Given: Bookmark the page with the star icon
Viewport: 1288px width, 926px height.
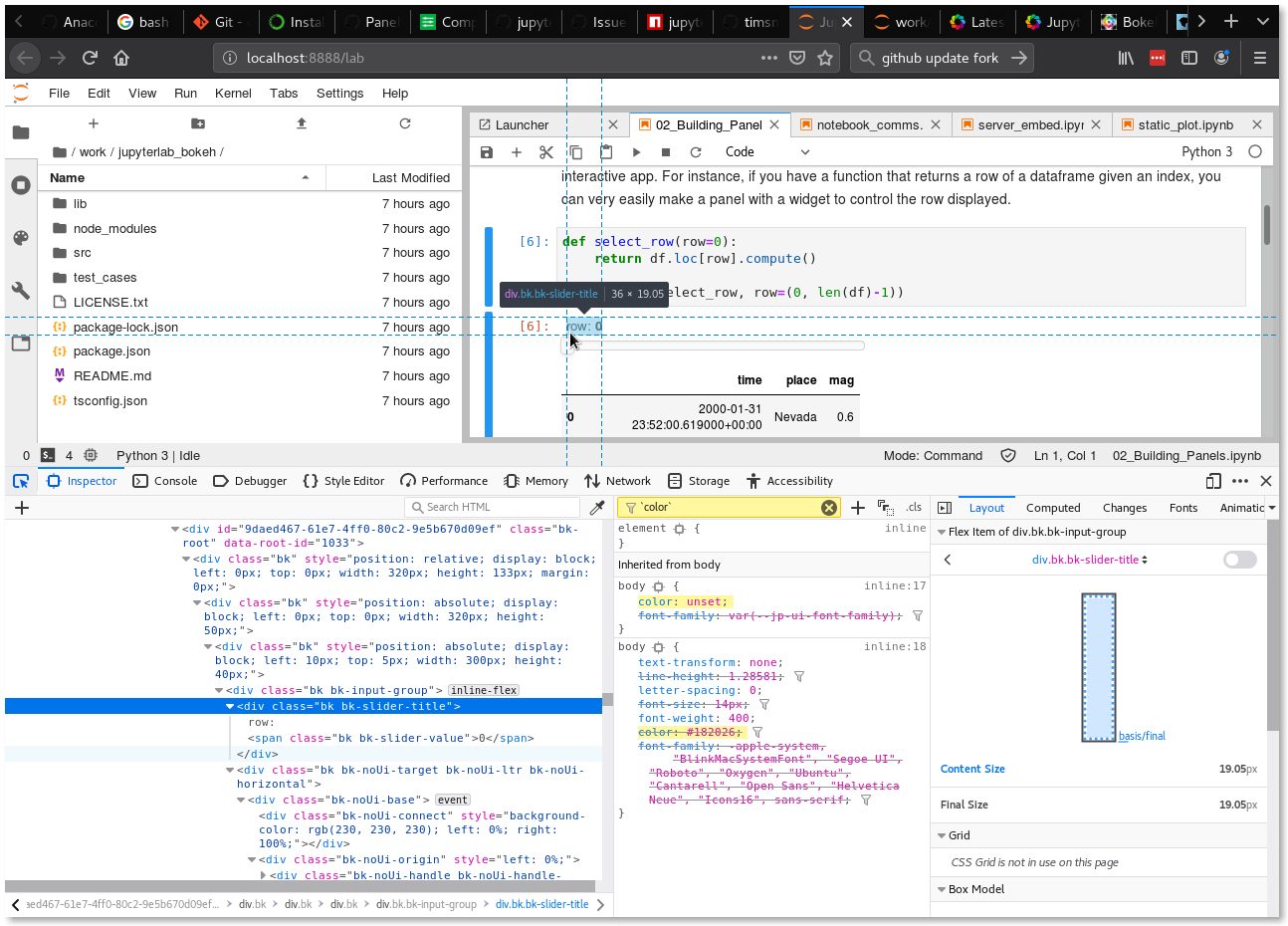Looking at the screenshot, I should coord(823,58).
